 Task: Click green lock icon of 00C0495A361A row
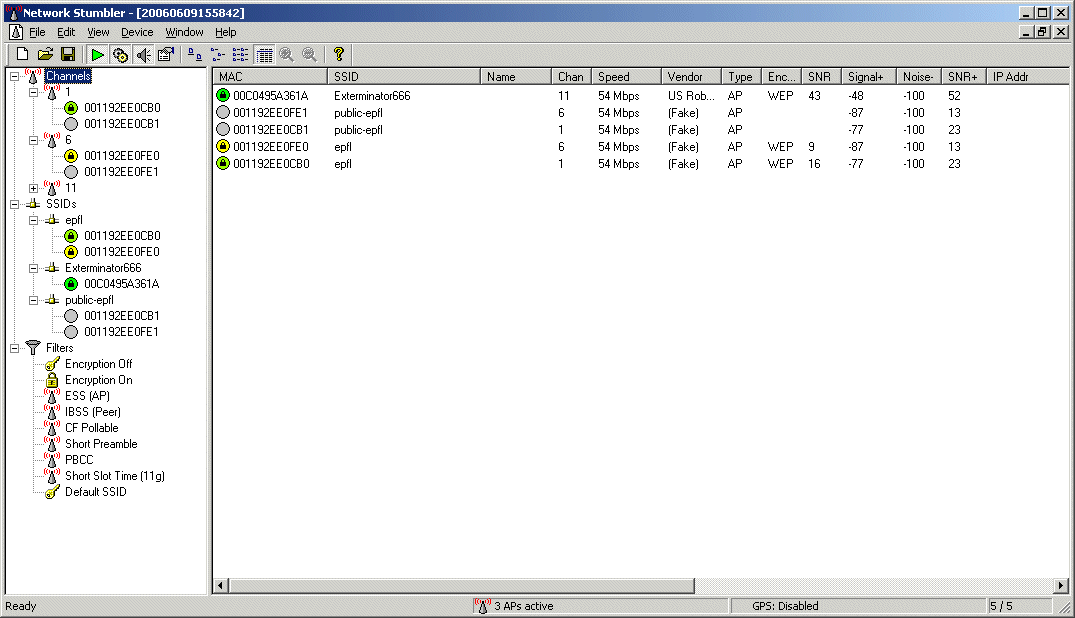[x=223, y=95]
